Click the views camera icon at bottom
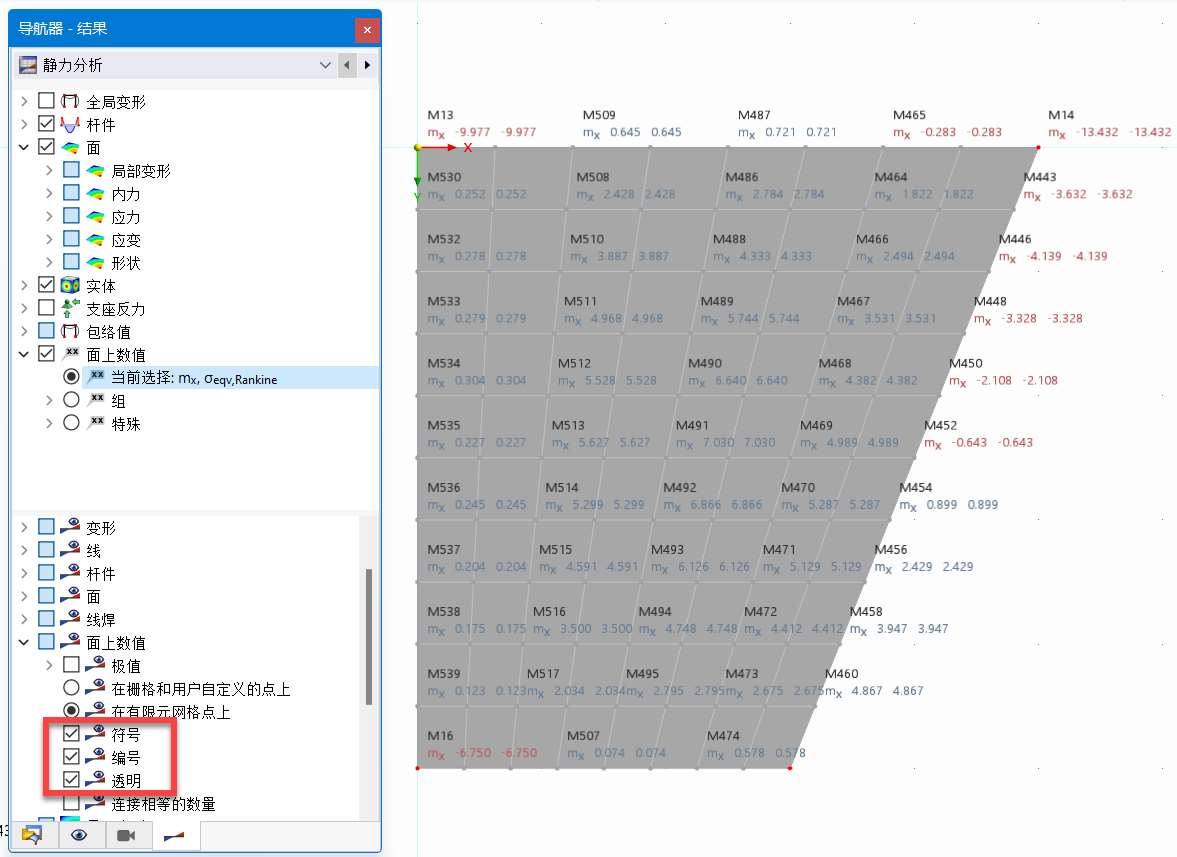The width and height of the screenshot is (1177, 857). [x=128, y=835]
